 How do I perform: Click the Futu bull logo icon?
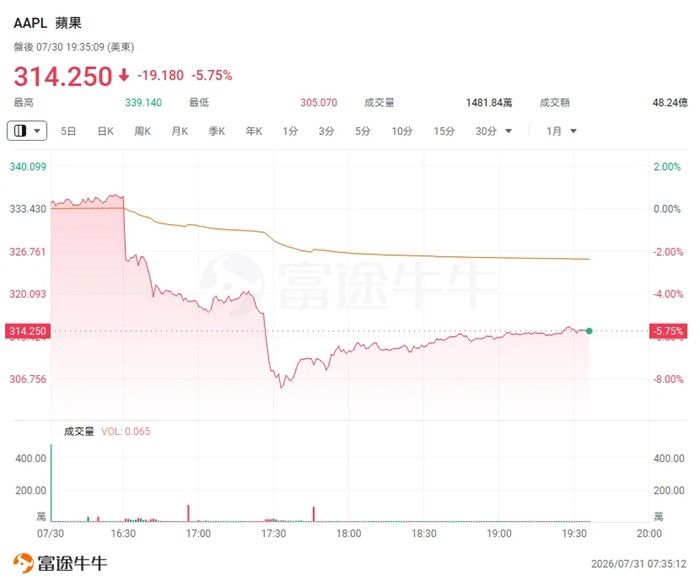coord(23,562)
